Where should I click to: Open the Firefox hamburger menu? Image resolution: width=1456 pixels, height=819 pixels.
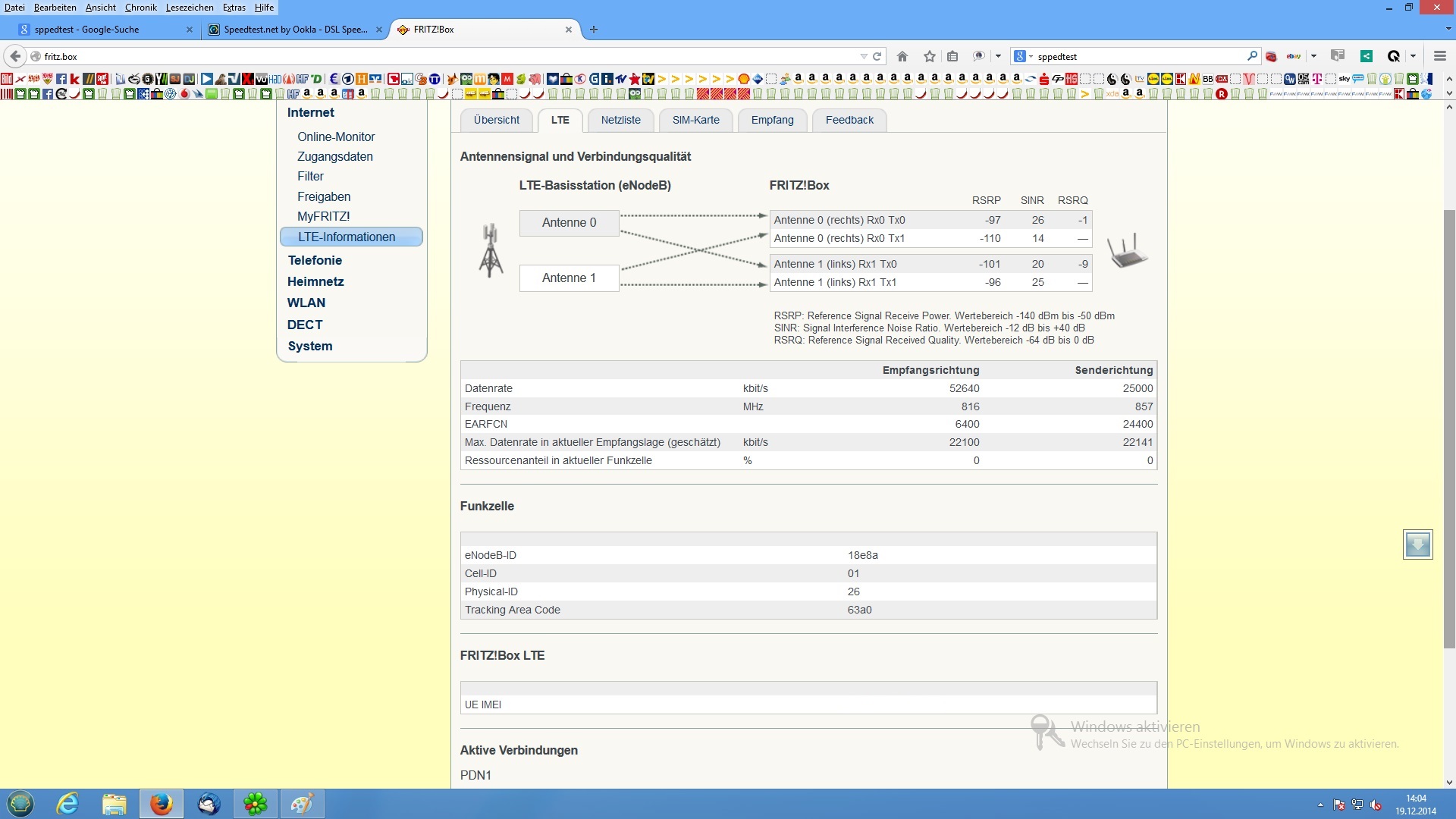tap(1439, 56)
